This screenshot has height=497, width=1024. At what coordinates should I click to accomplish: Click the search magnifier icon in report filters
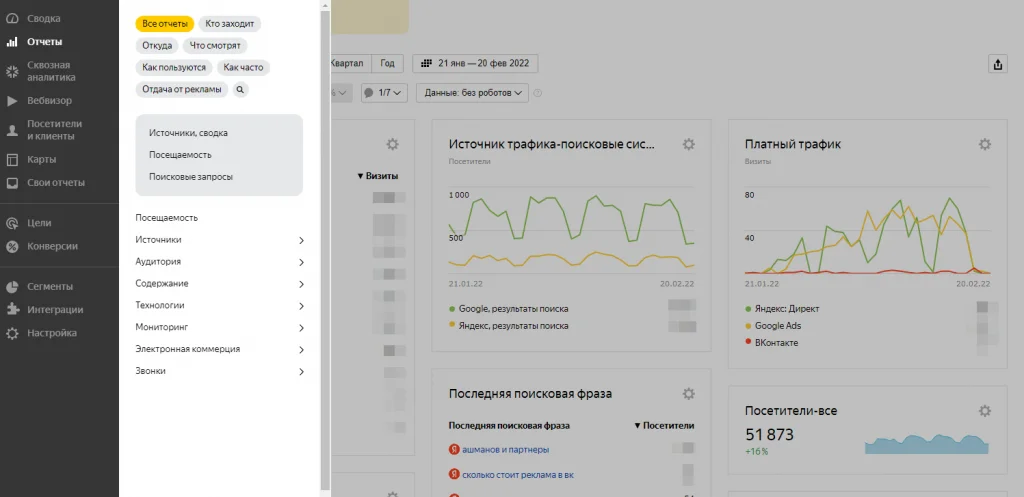click(x=241, y=89)
